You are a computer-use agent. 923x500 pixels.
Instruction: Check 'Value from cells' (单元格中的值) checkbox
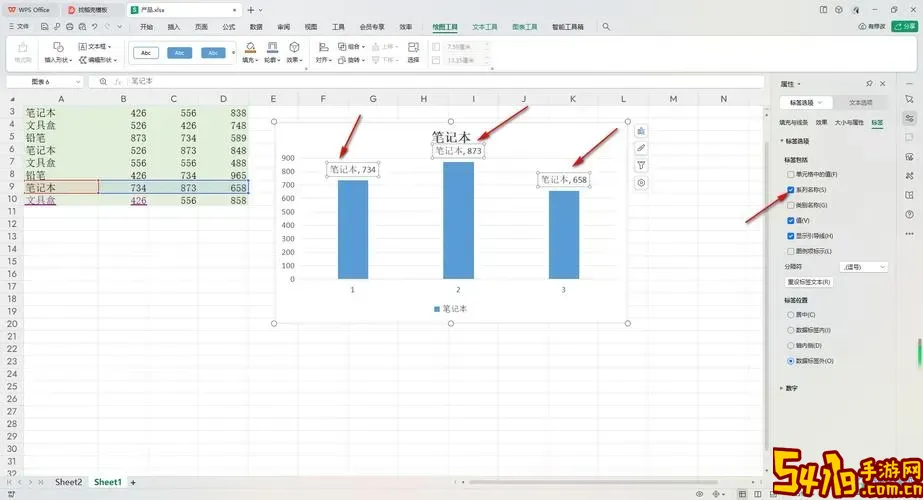pos(791,174)
